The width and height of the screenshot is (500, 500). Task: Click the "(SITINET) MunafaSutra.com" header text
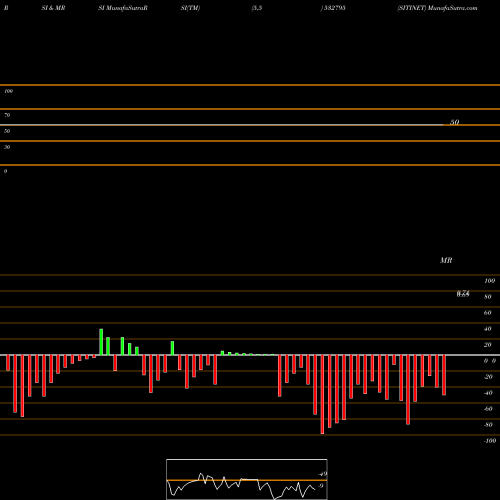click(x=437, y=8)
